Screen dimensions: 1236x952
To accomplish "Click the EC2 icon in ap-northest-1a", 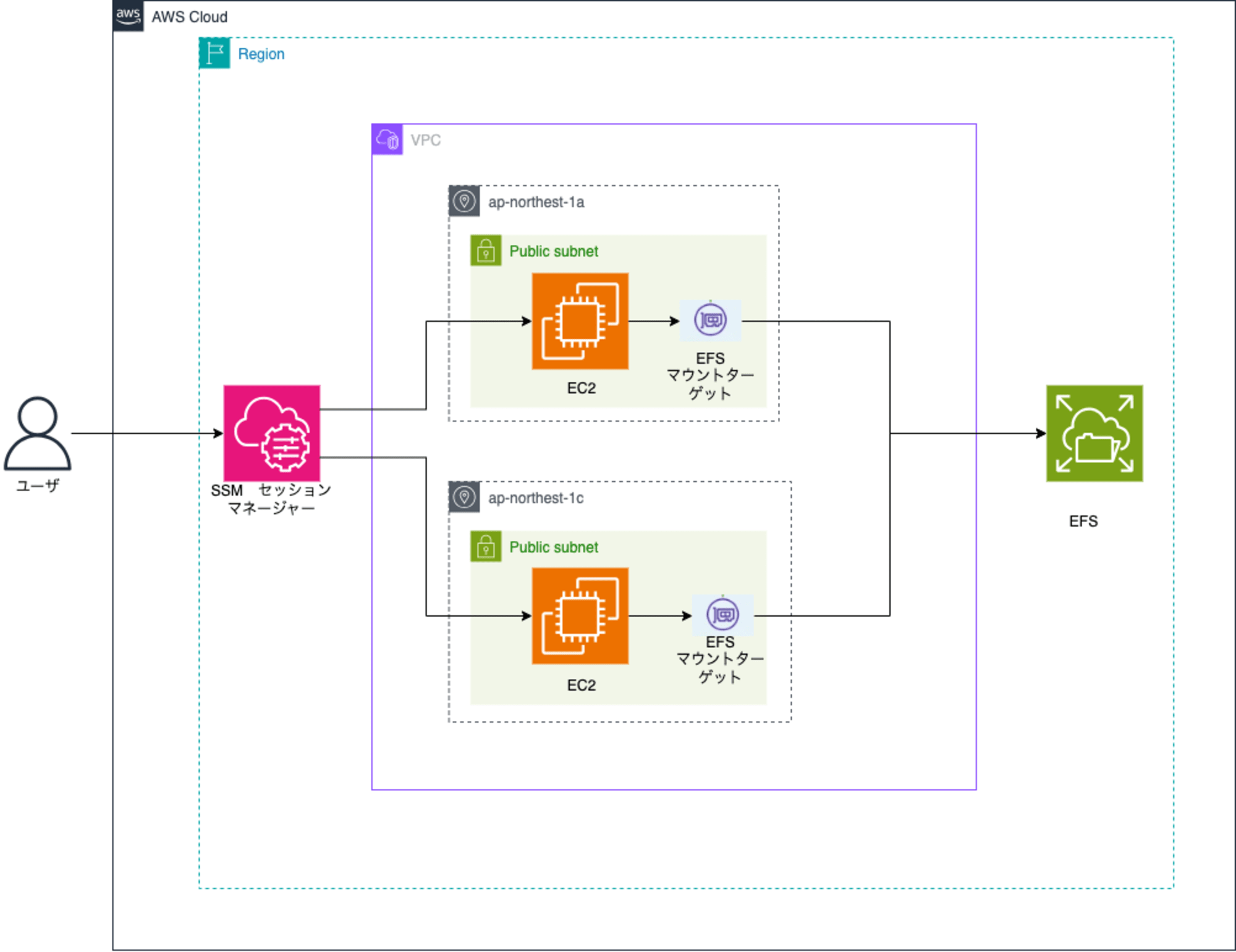I will click(580, 321).
